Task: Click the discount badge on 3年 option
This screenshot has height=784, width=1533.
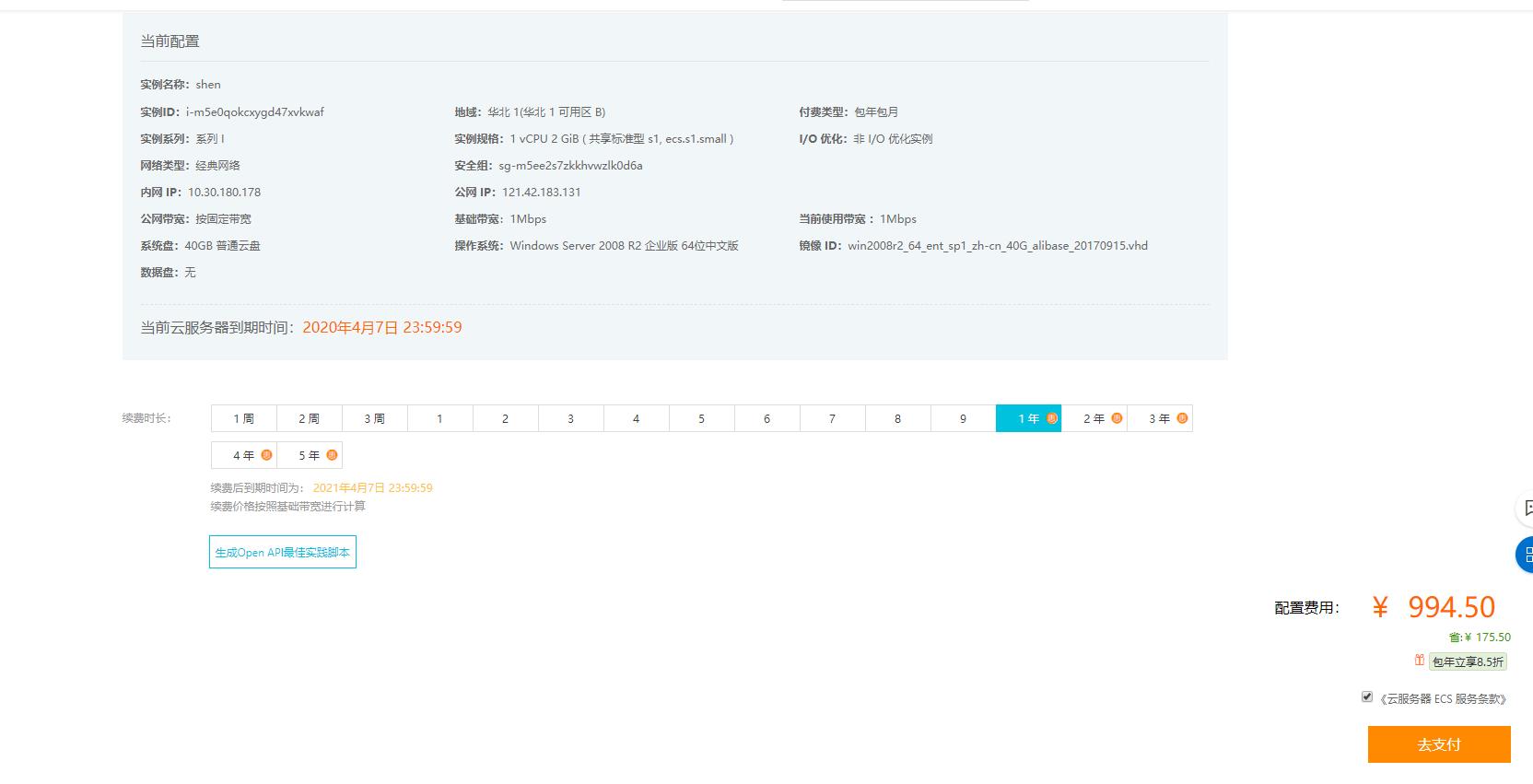Action: click(1182, 418)
